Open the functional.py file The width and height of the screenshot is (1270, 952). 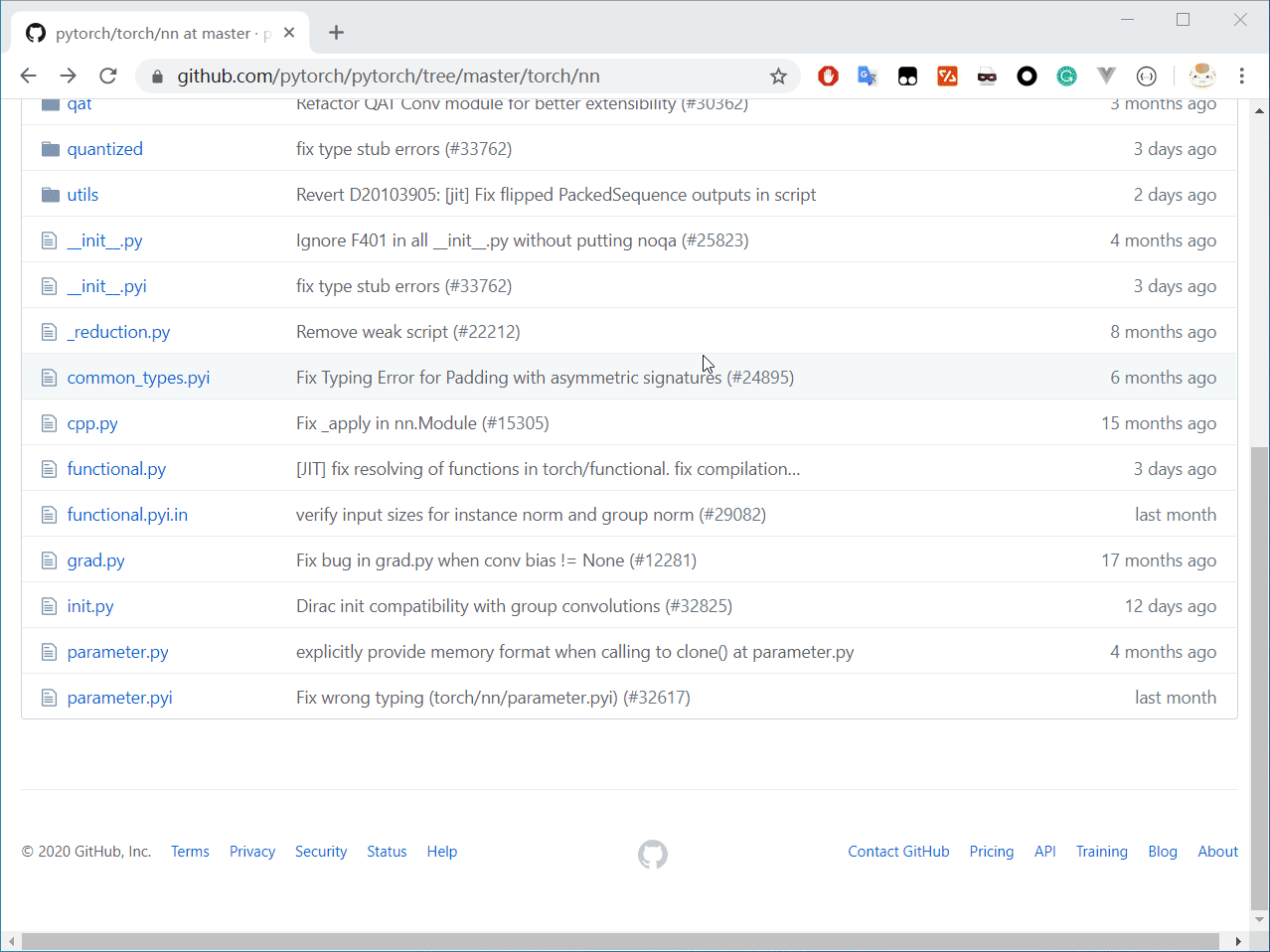(116, 469)
